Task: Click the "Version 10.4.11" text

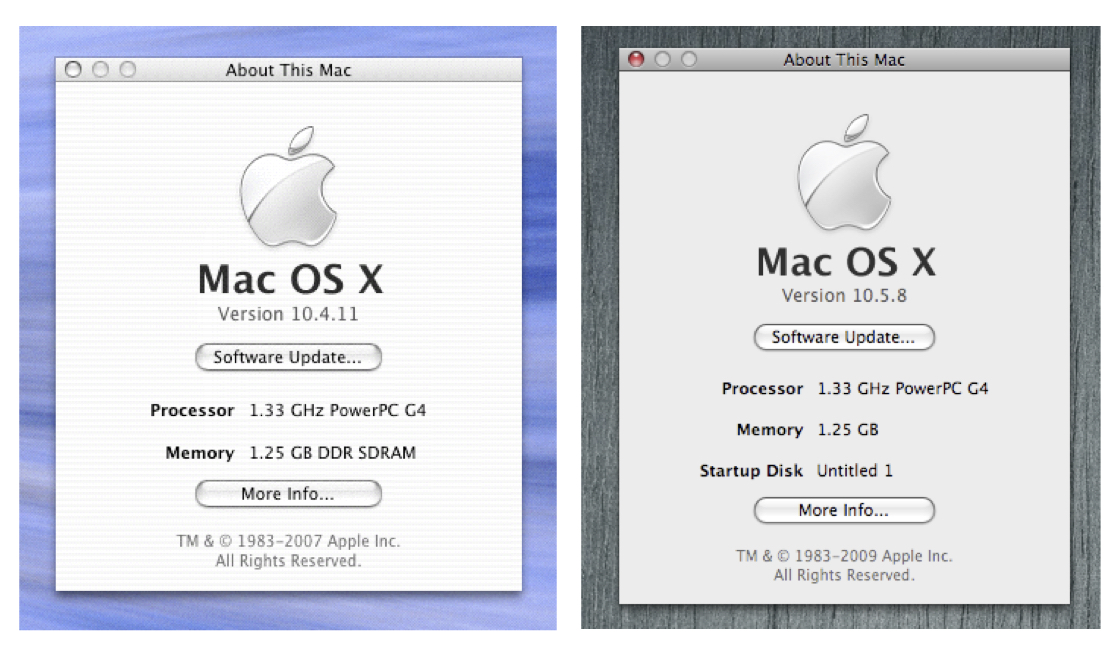Action: click(288, 314)
